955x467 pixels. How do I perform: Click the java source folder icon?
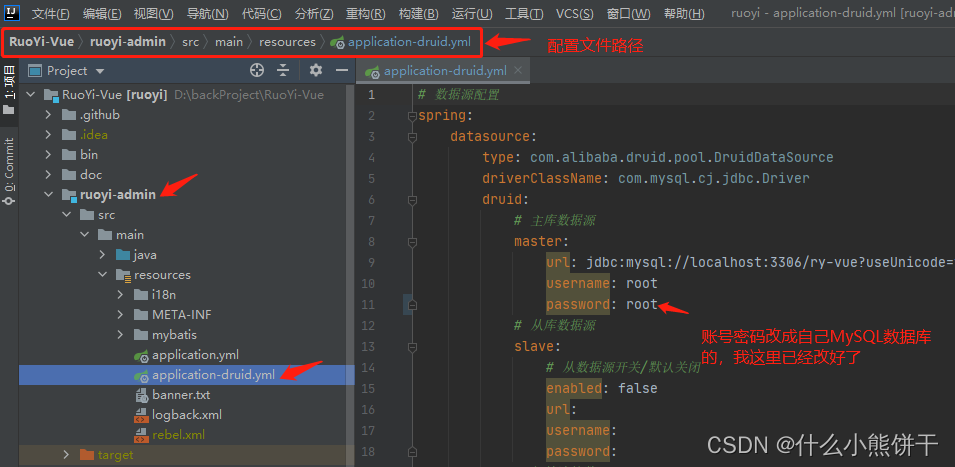tap(123, 255)
